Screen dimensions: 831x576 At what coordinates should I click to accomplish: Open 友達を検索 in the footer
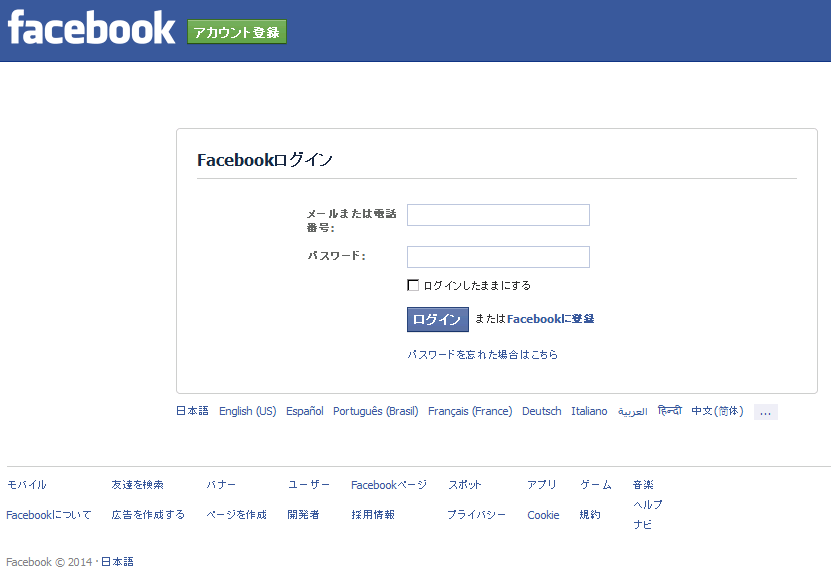pyautogui.click(x=137, y=485)
